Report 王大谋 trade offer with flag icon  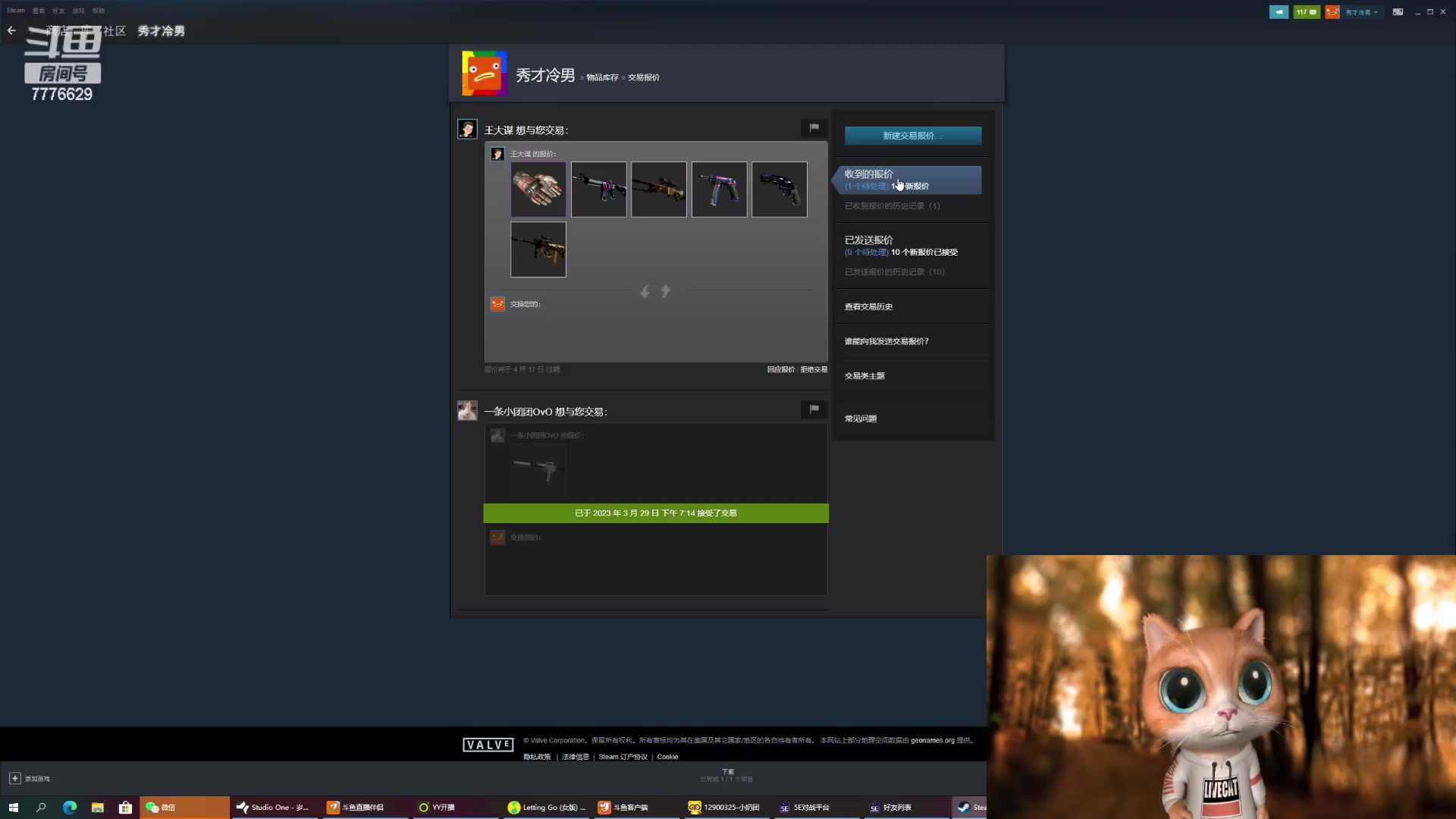pos(814,128)
